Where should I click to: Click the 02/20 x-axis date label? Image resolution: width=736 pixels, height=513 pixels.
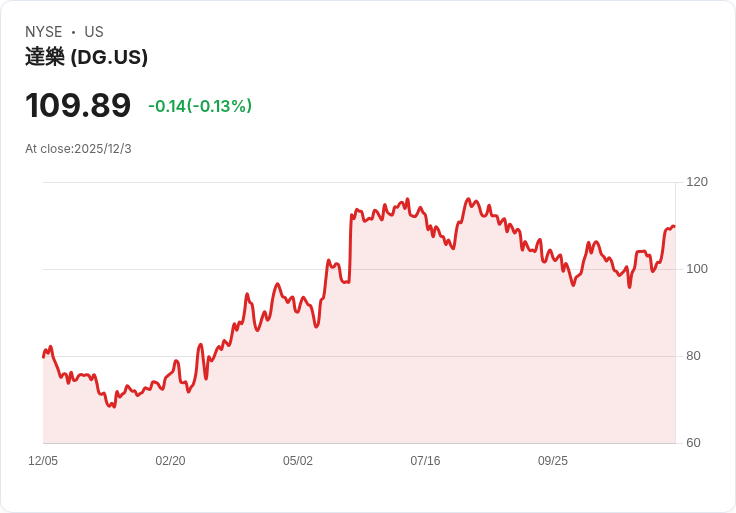pos(170,461)
